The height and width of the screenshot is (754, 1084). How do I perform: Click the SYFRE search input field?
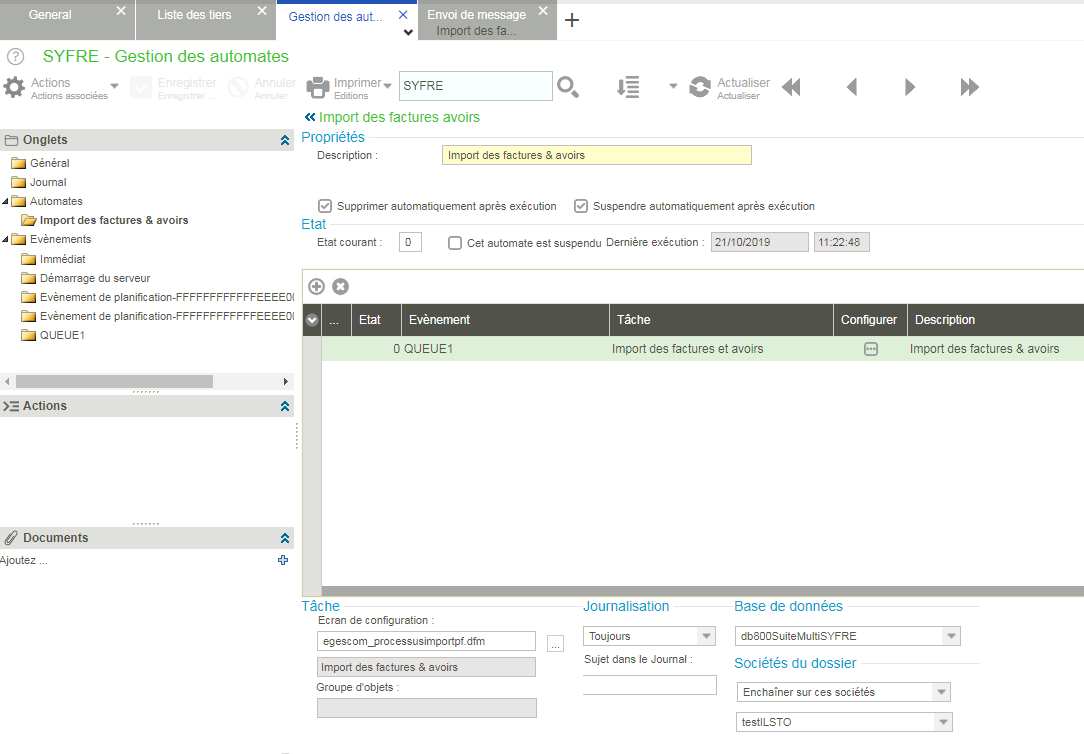(x=476, y=86)
